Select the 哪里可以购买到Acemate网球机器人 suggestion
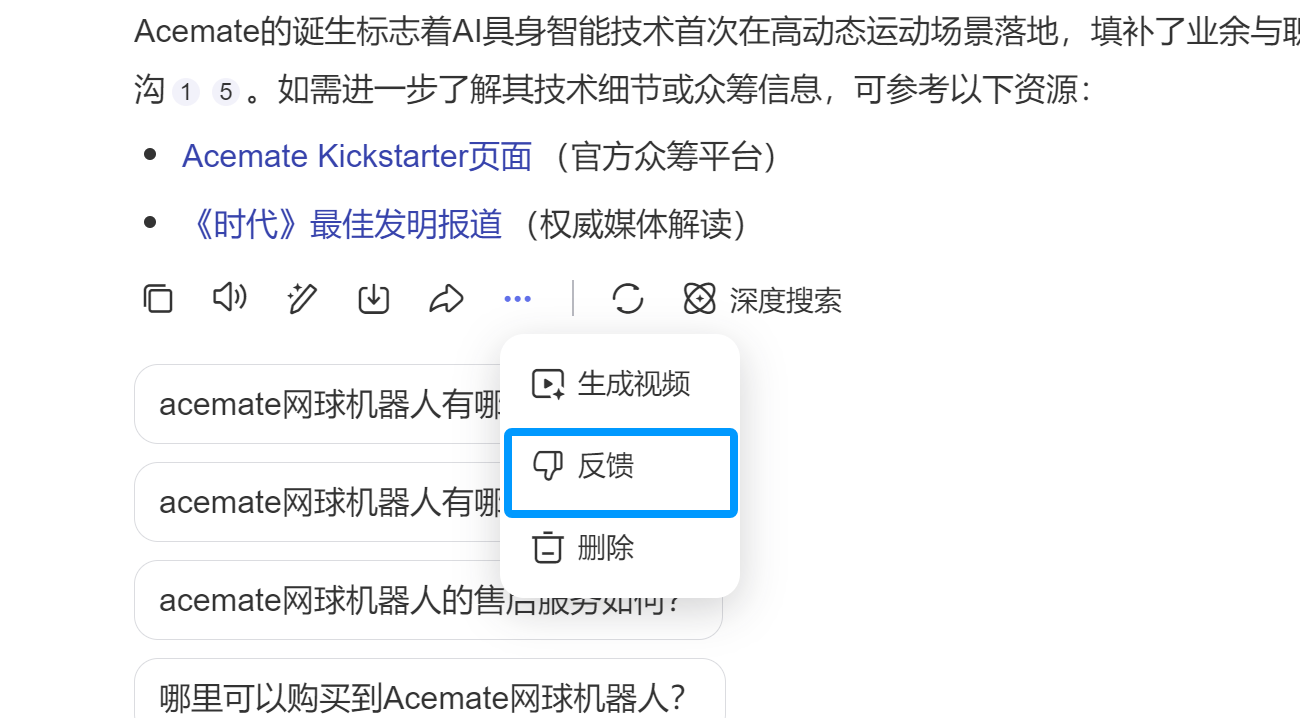 coord(423,697)
